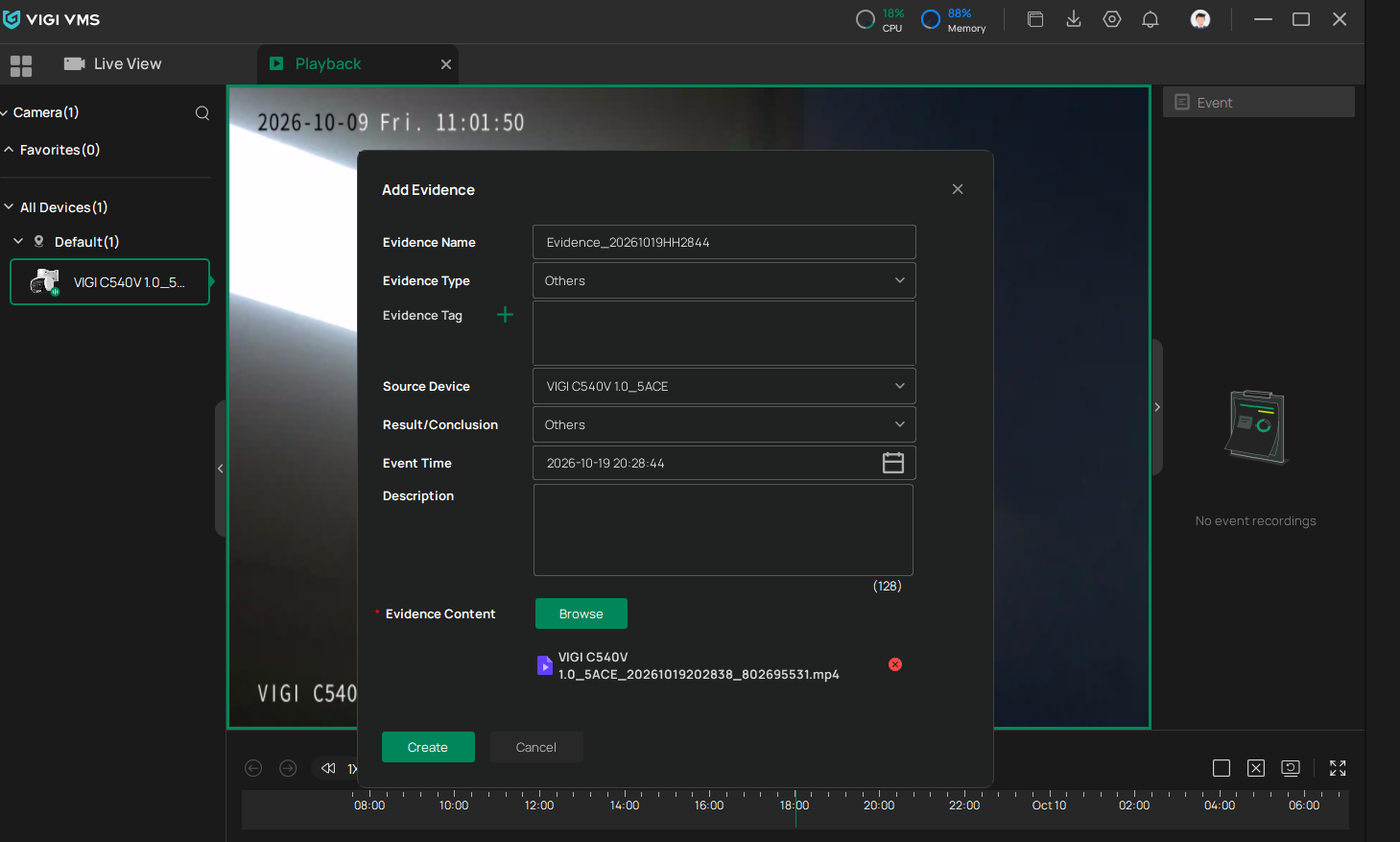
Task: Open the notifications bell
Action: click(1151, 19)
